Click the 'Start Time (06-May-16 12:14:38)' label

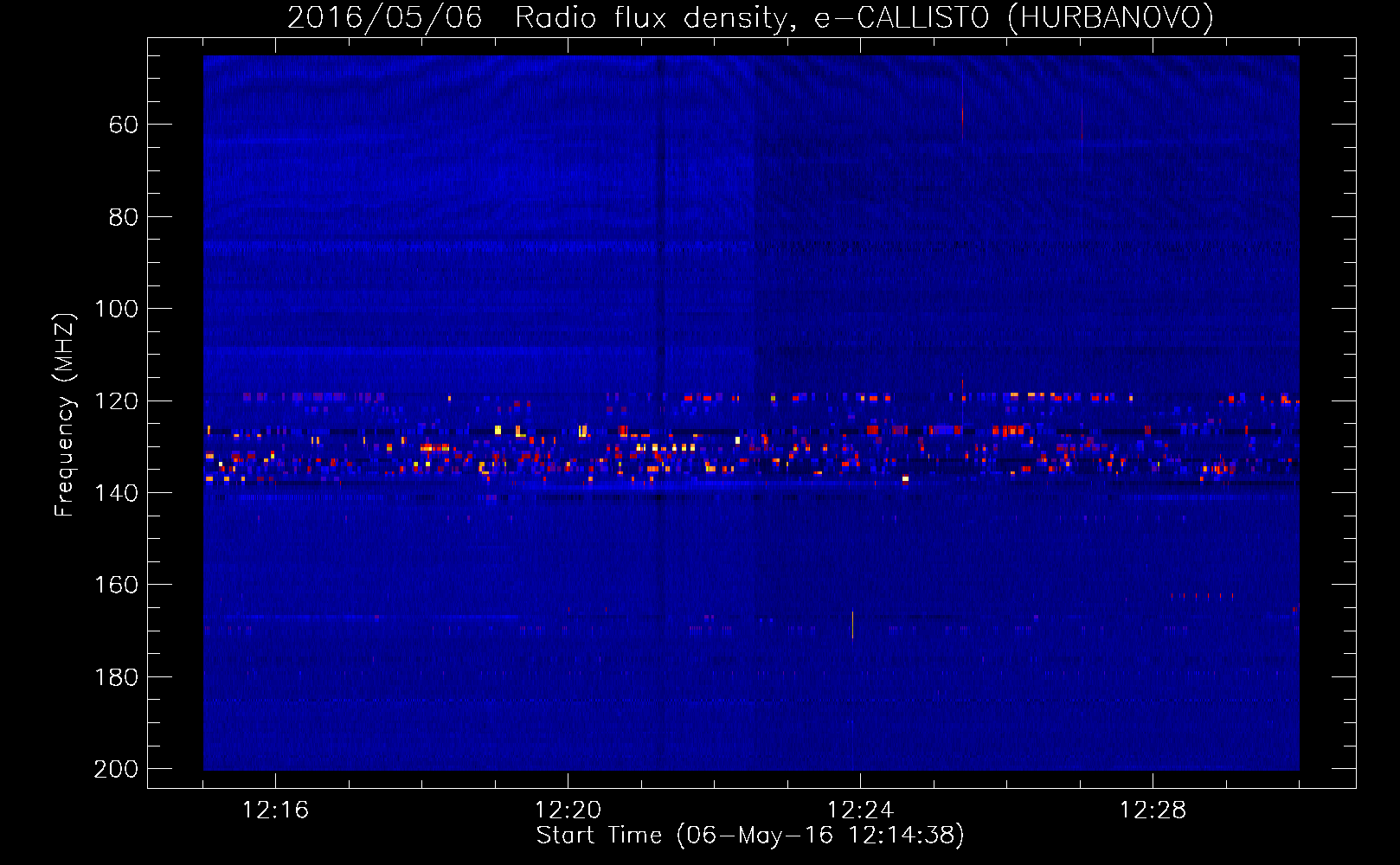tap(750, 836)
